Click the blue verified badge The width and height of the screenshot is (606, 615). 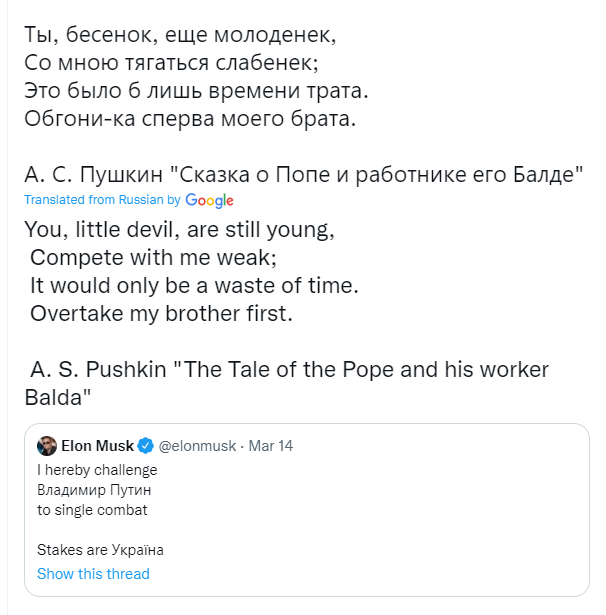coord(145,446)
